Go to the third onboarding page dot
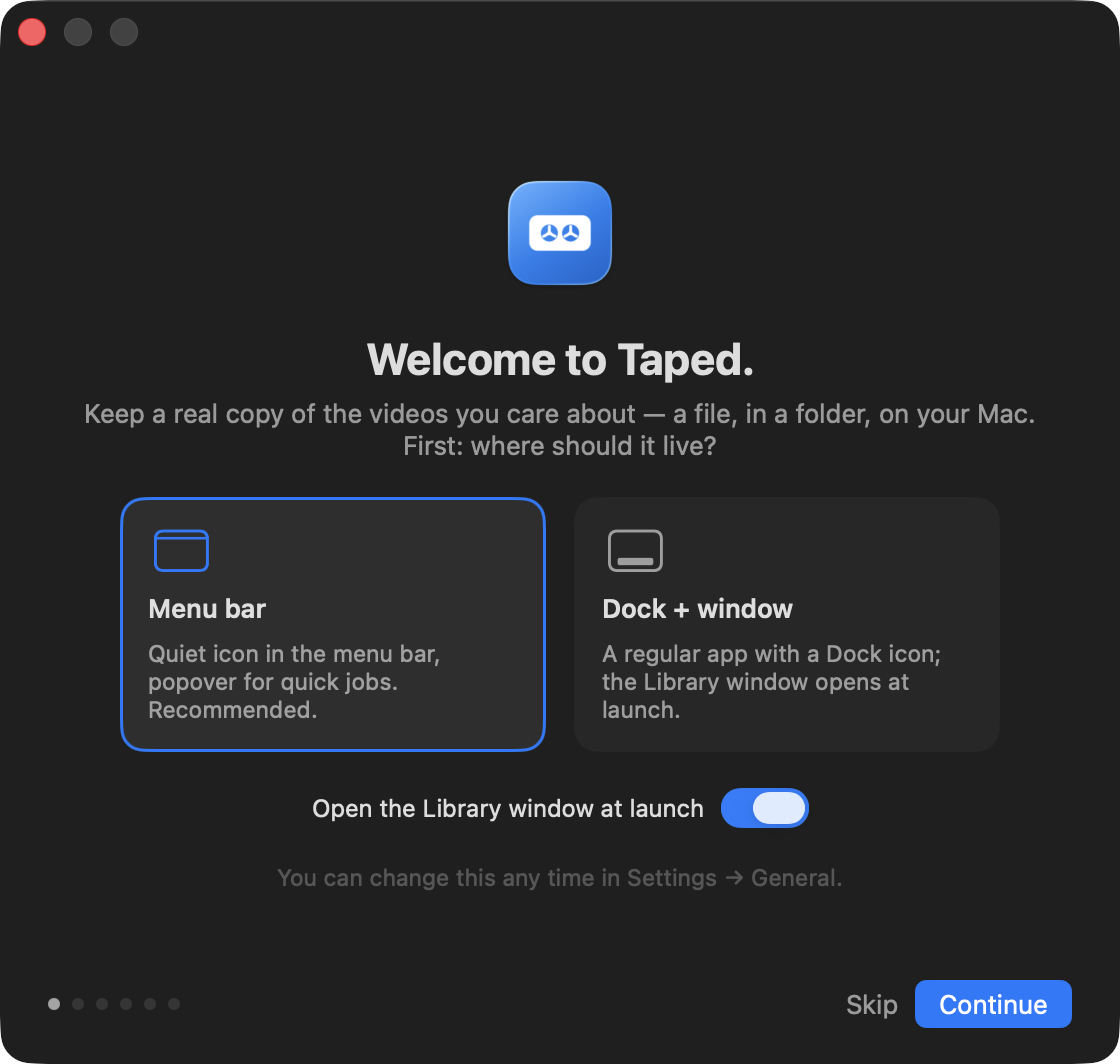The width and height of the screenshot is (1120, 1064). (102, 1004)
